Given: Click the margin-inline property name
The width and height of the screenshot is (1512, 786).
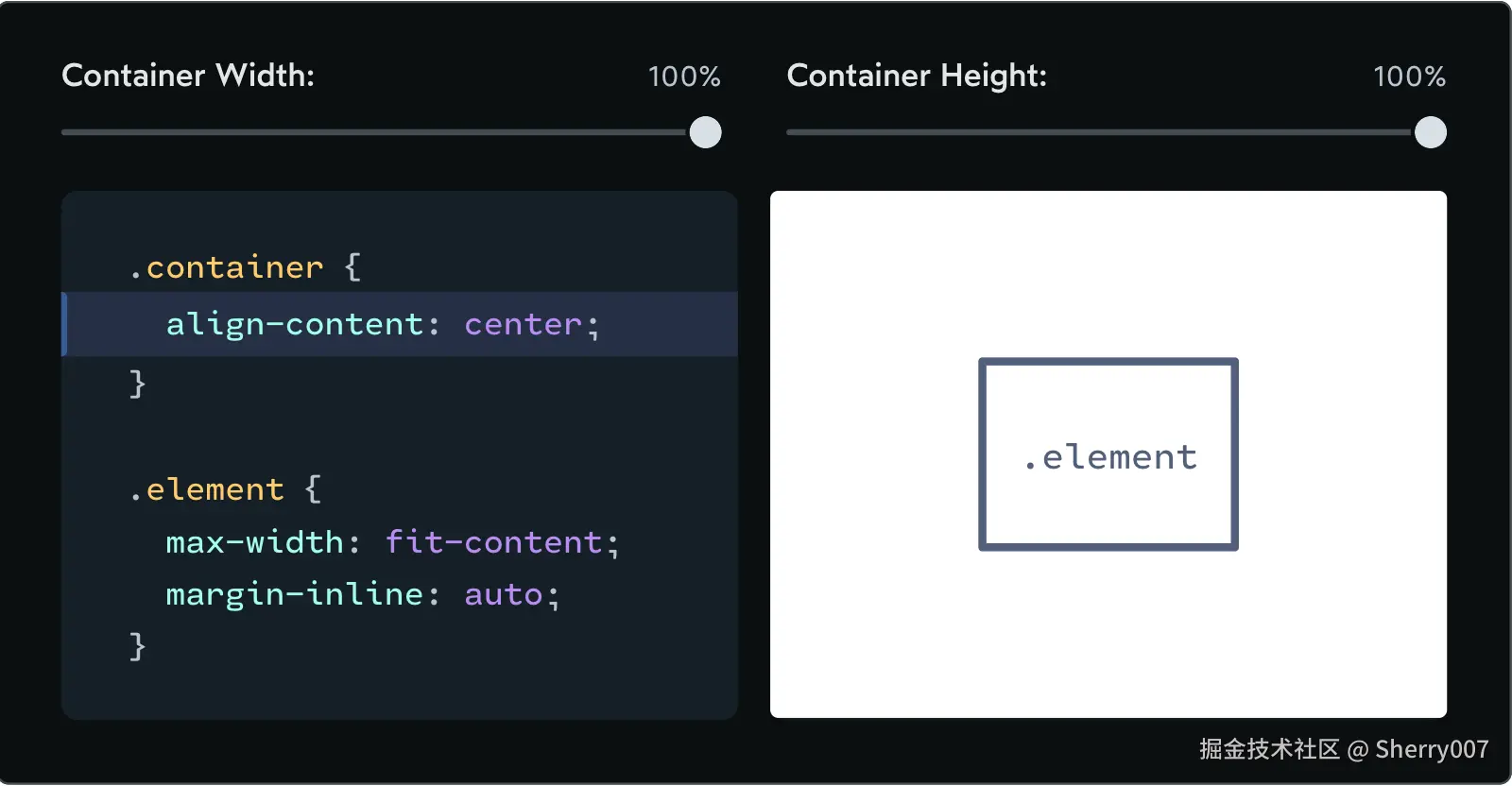Looking at the screenshot, I should pos(294,594).
